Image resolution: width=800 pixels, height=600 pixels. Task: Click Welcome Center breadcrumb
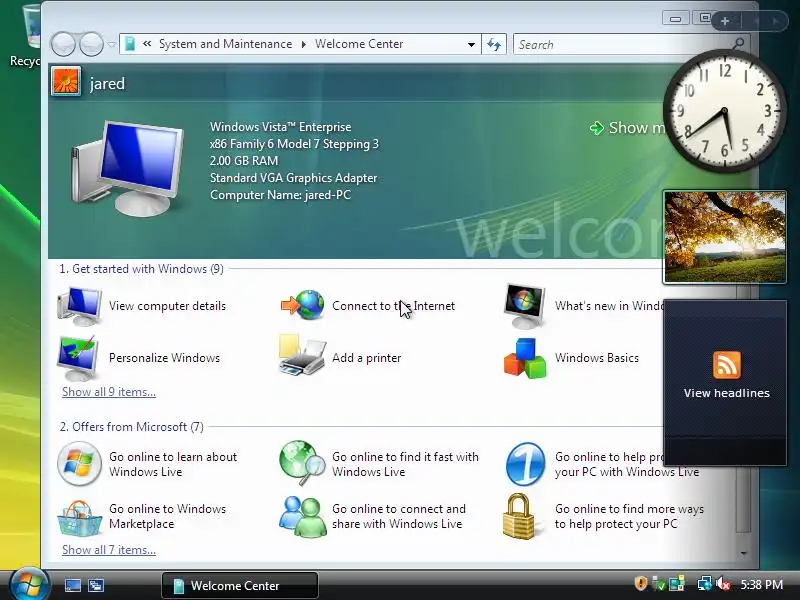pyautogui.click(x=359, y=44)
